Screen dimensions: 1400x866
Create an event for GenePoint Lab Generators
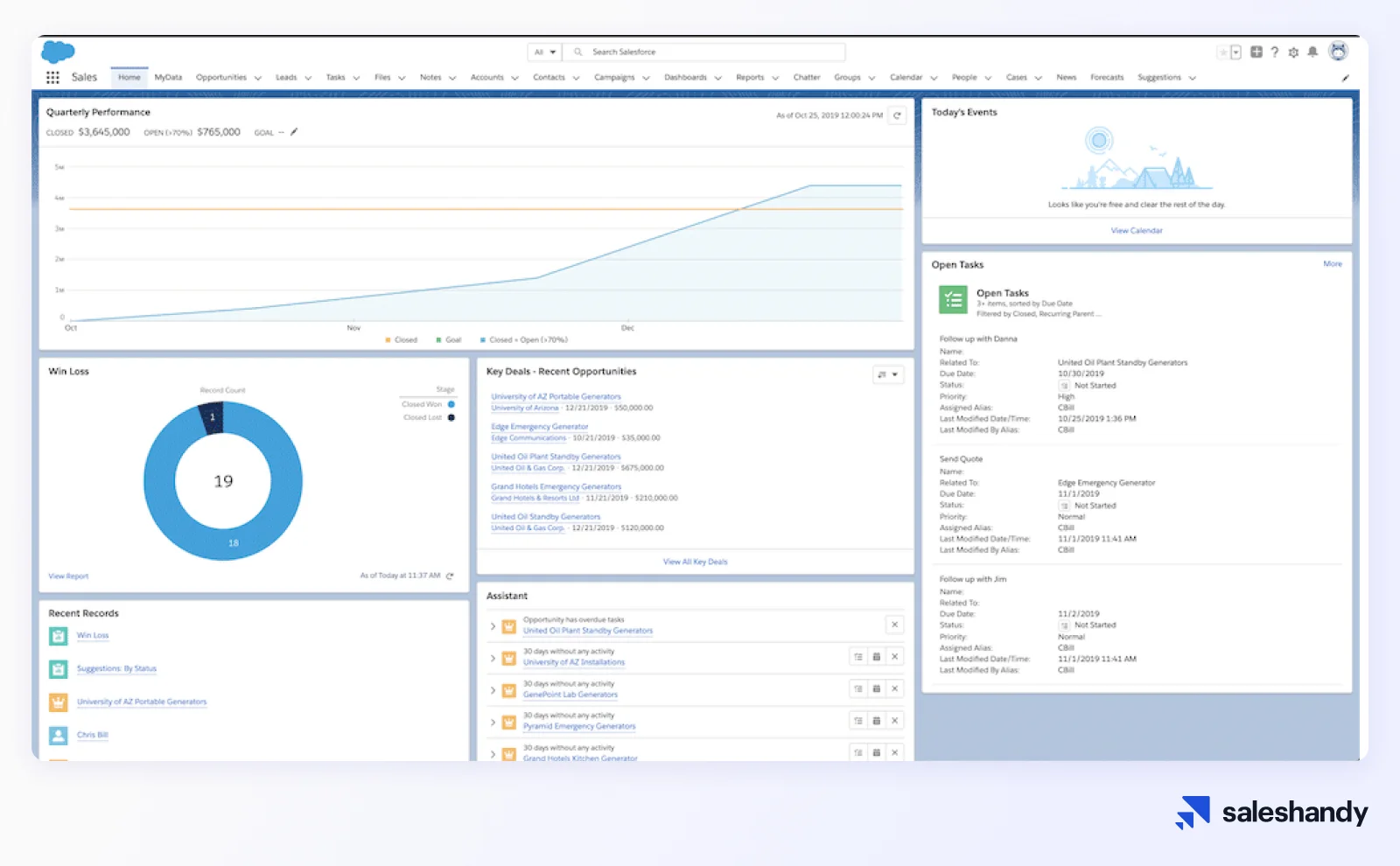876,688
